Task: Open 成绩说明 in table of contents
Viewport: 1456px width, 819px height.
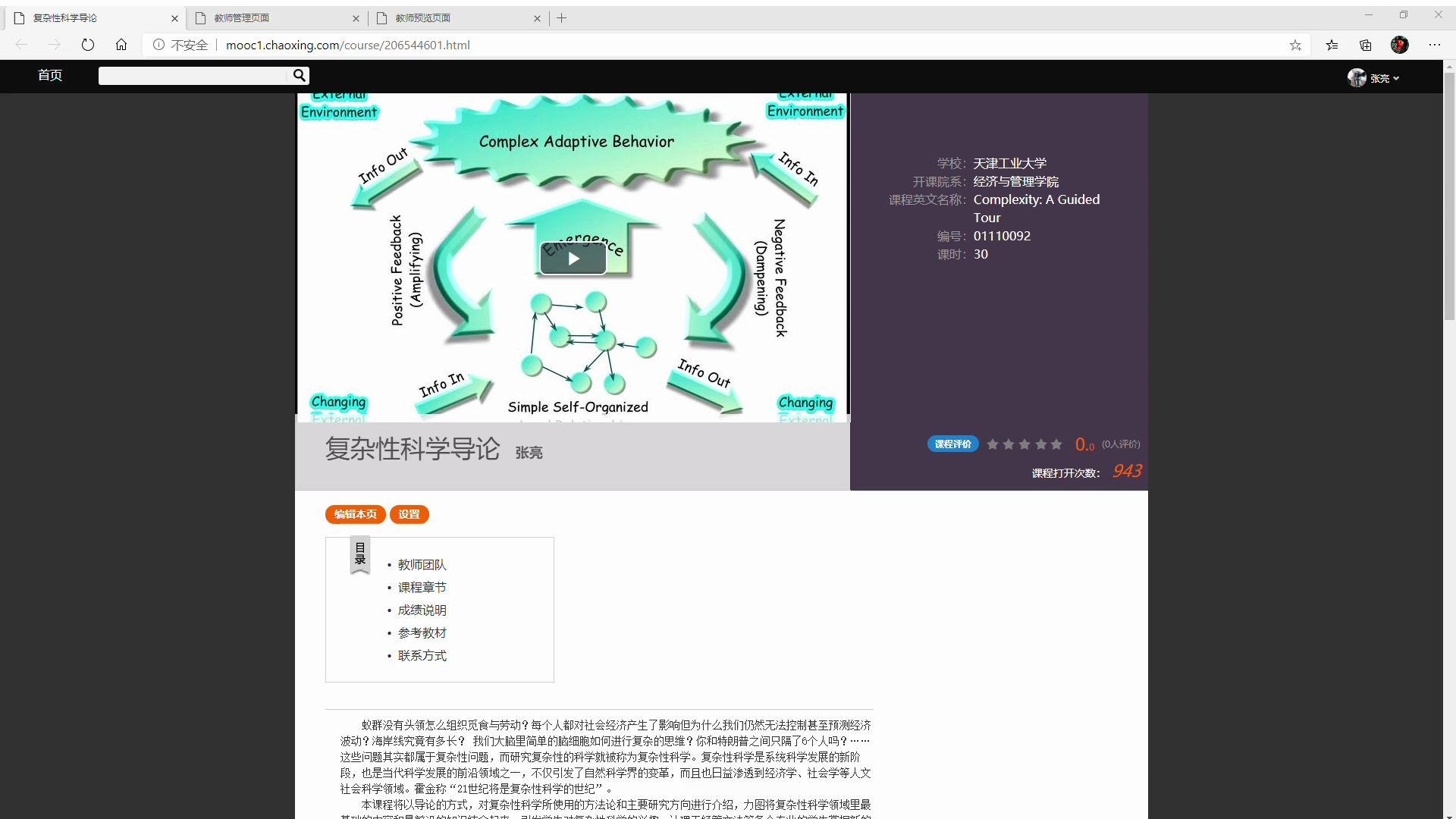Action: (422, 610)
